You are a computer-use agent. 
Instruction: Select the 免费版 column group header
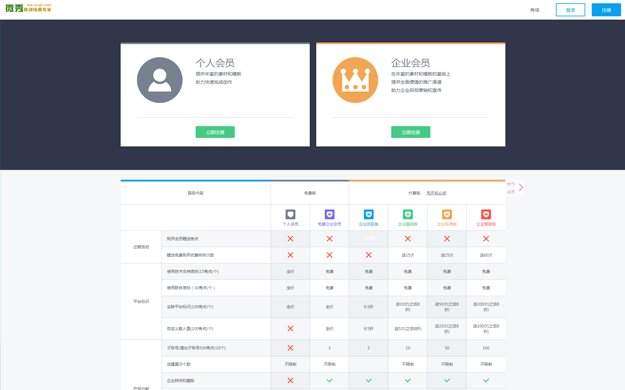click(310, 193)
